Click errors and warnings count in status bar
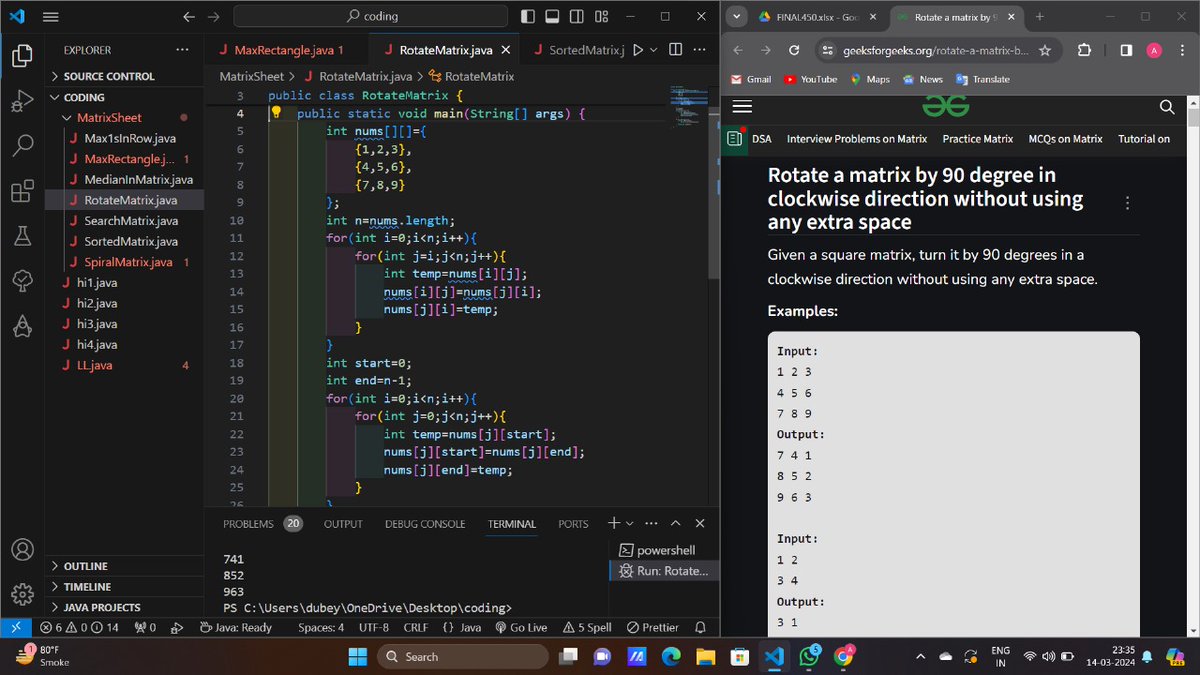1200x675 pixels. (78, 628)
